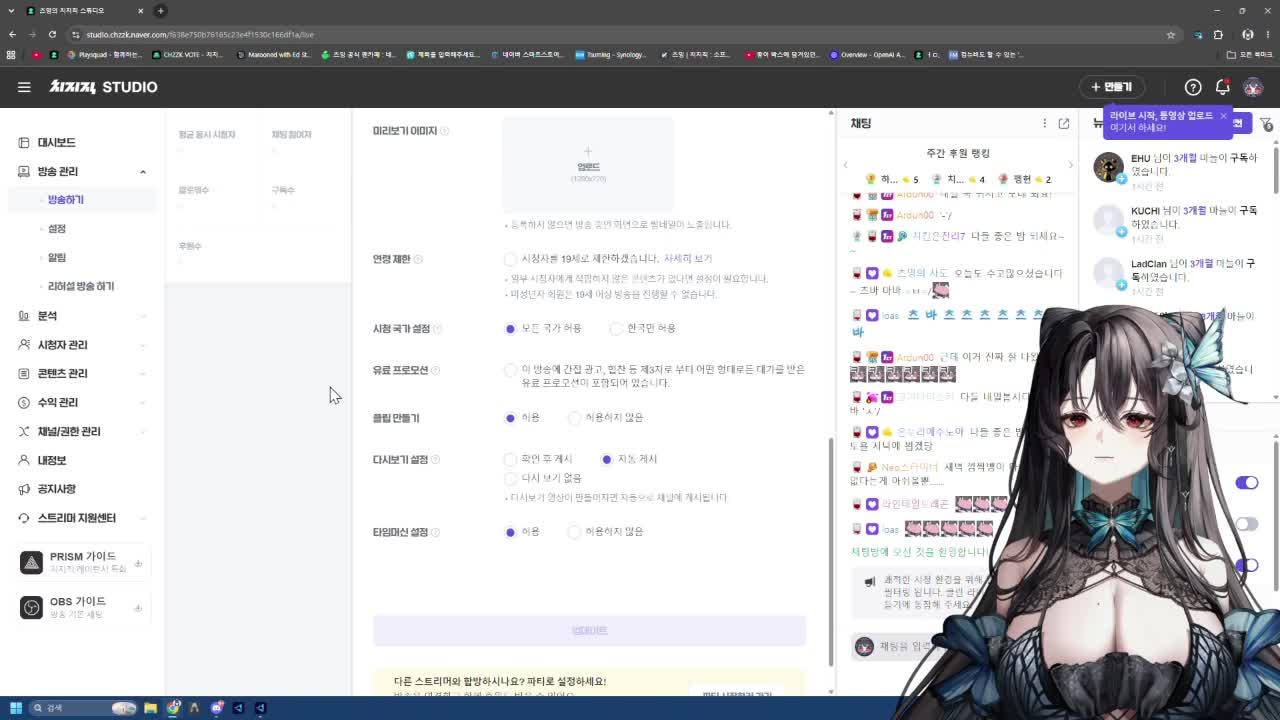Click the upload plus in preview image box
The height and width of the screenshot is (720, 1280).
click(x=588, y=151)
